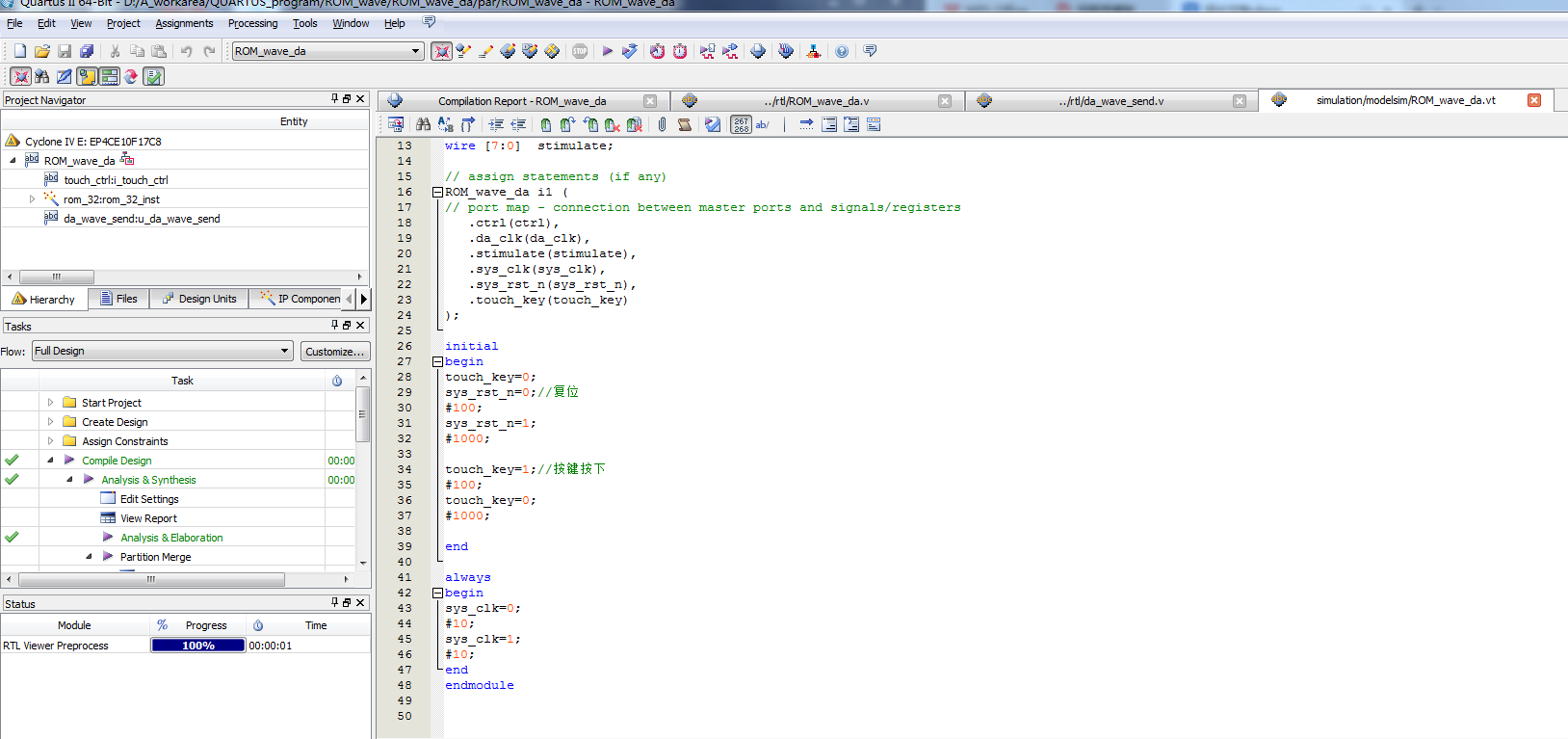Click the Find binoculars icon in editor toolbar

pyautogui.click(x=423, y=124)
